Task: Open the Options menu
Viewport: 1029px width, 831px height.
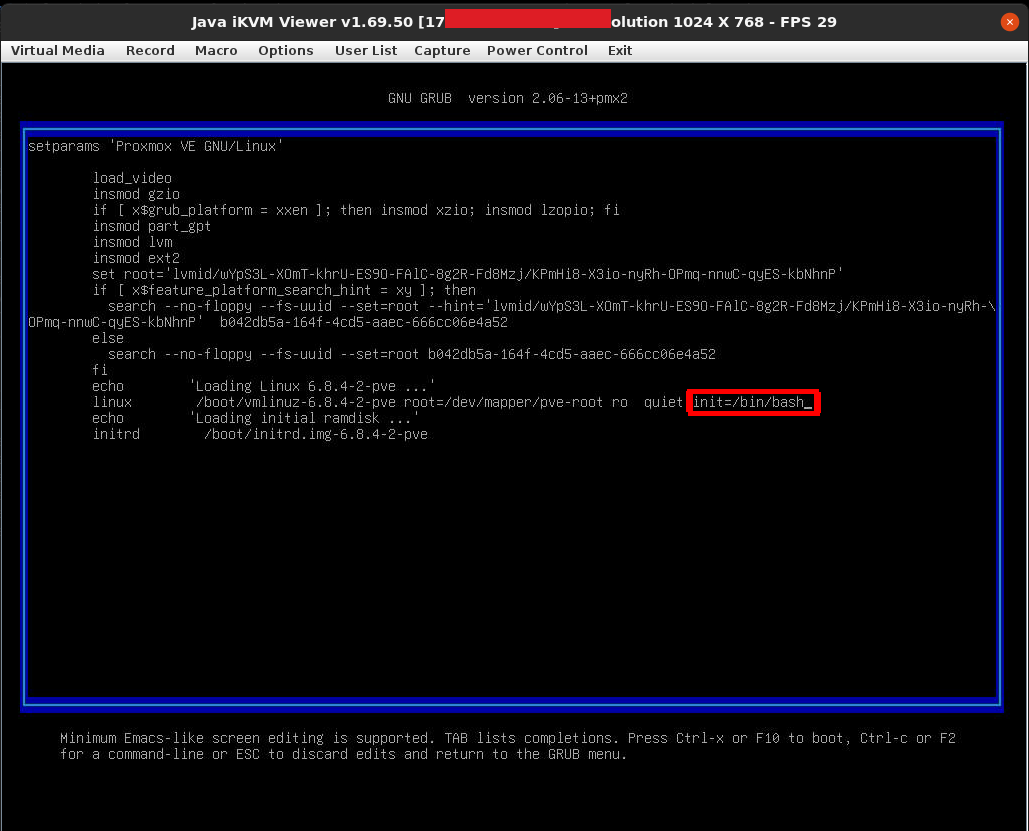Action: 285,51
